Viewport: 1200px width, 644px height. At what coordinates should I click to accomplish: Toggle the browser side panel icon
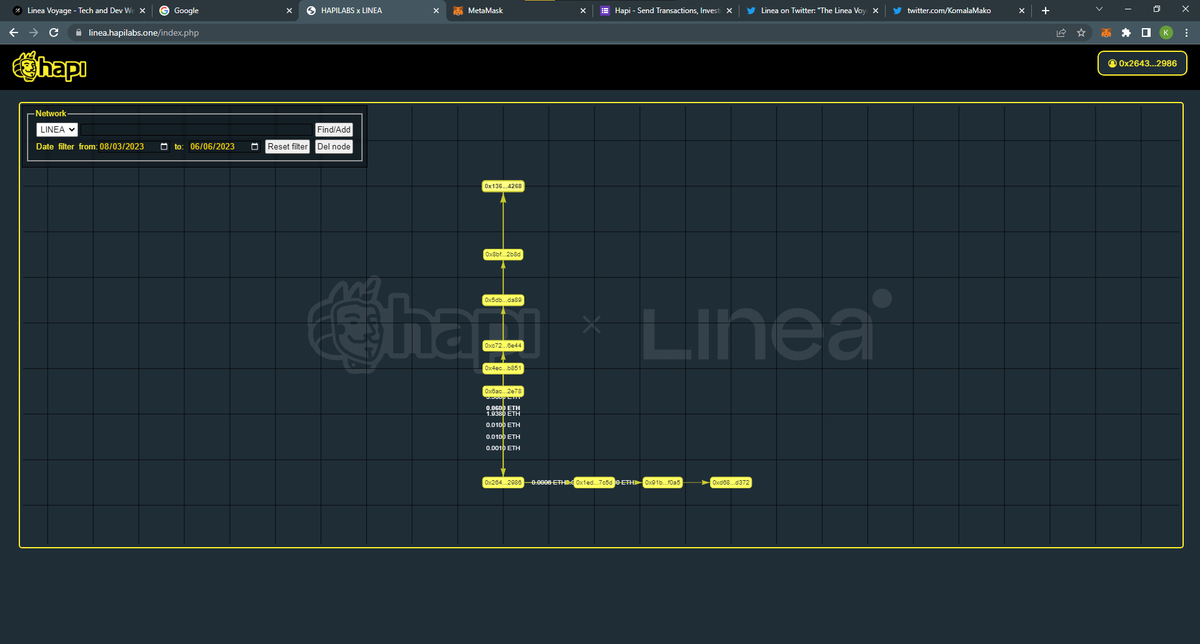(1146, 32)
